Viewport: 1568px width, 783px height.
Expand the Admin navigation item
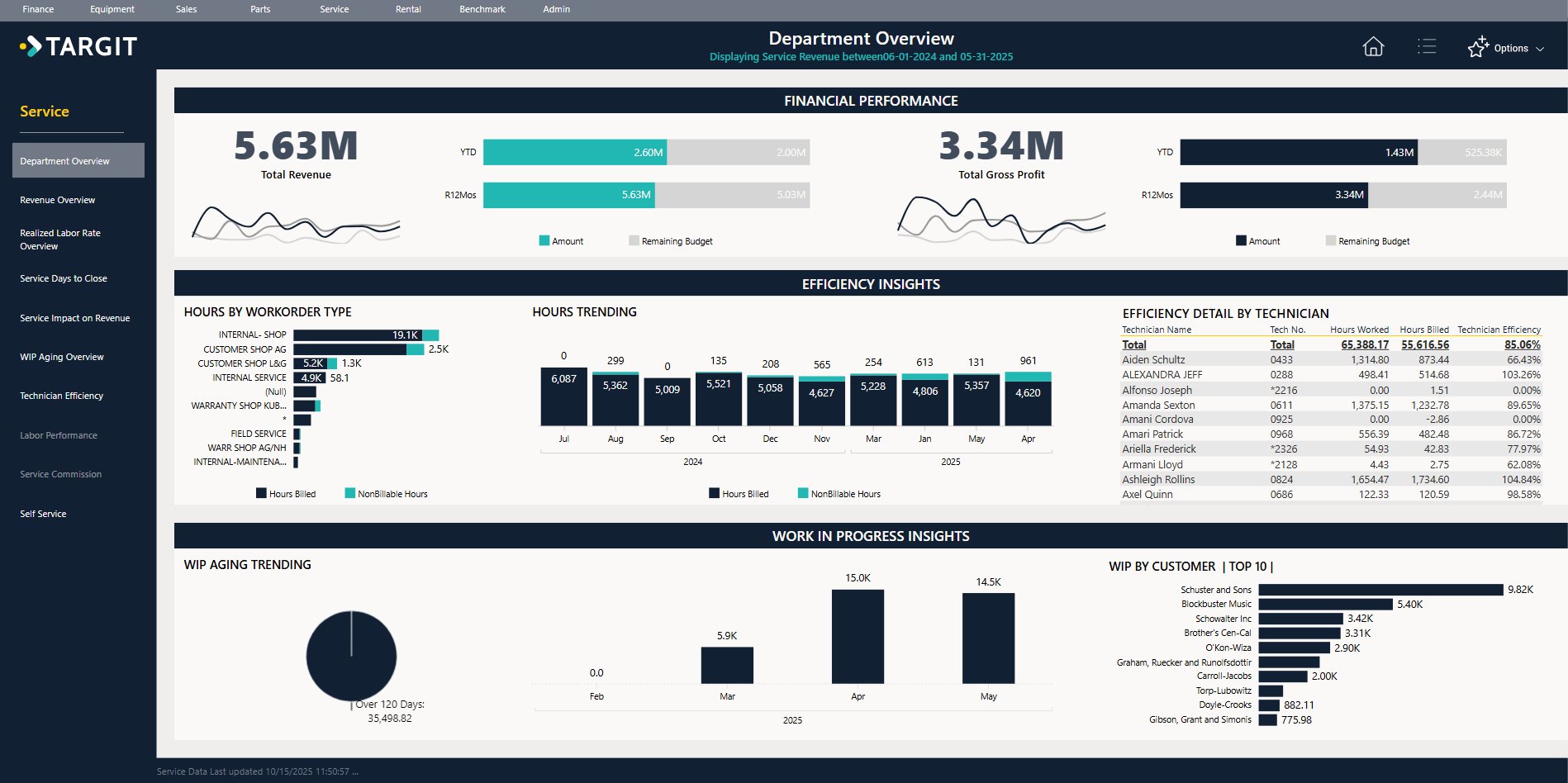point(556,9)
